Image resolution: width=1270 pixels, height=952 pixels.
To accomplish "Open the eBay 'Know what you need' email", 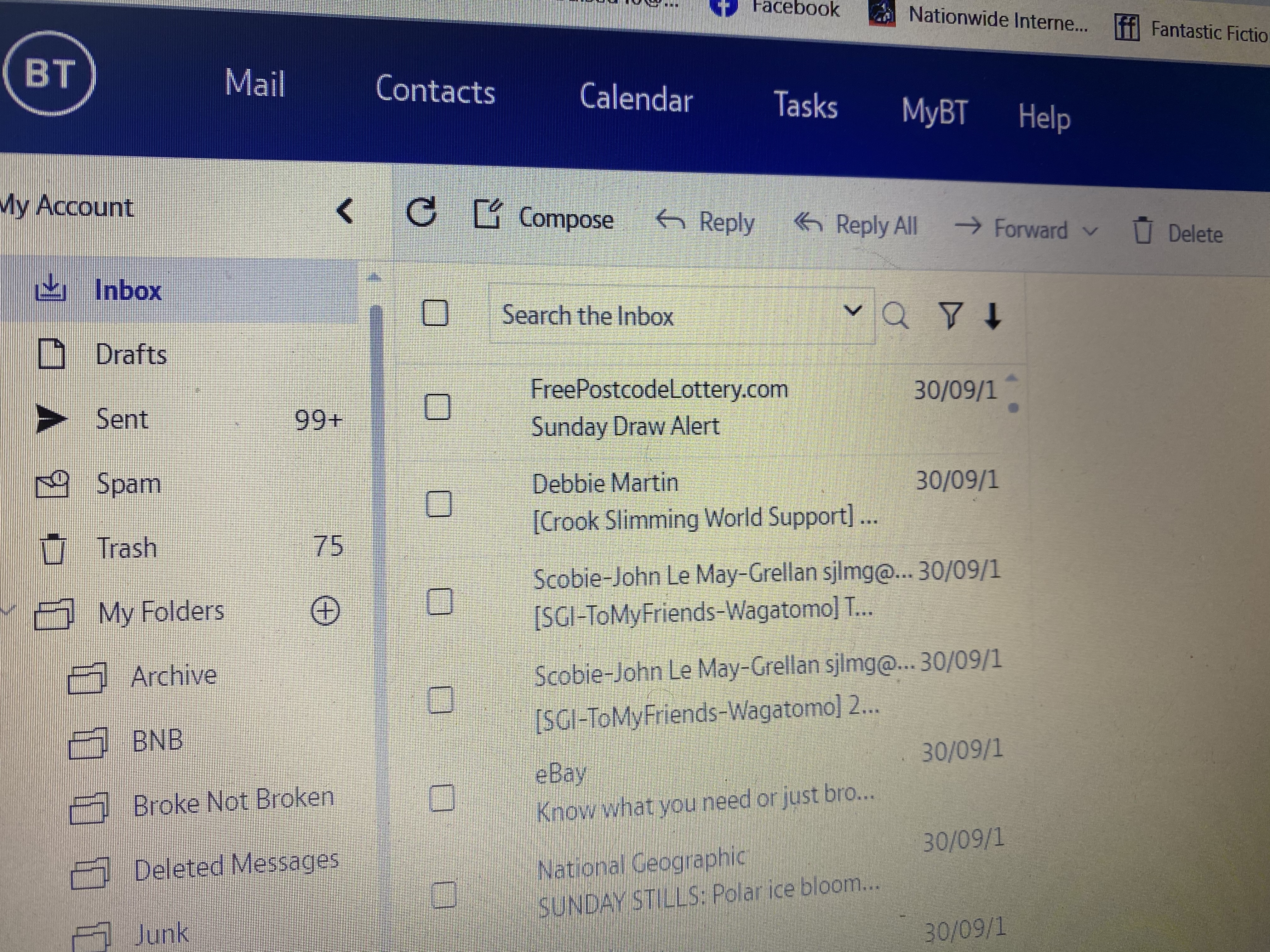I will (705, 802).
